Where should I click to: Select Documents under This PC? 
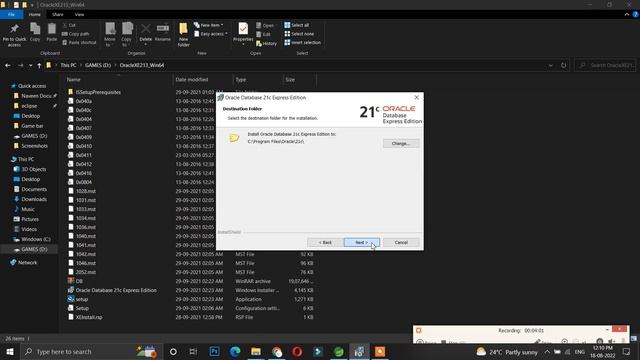point(34,189)
